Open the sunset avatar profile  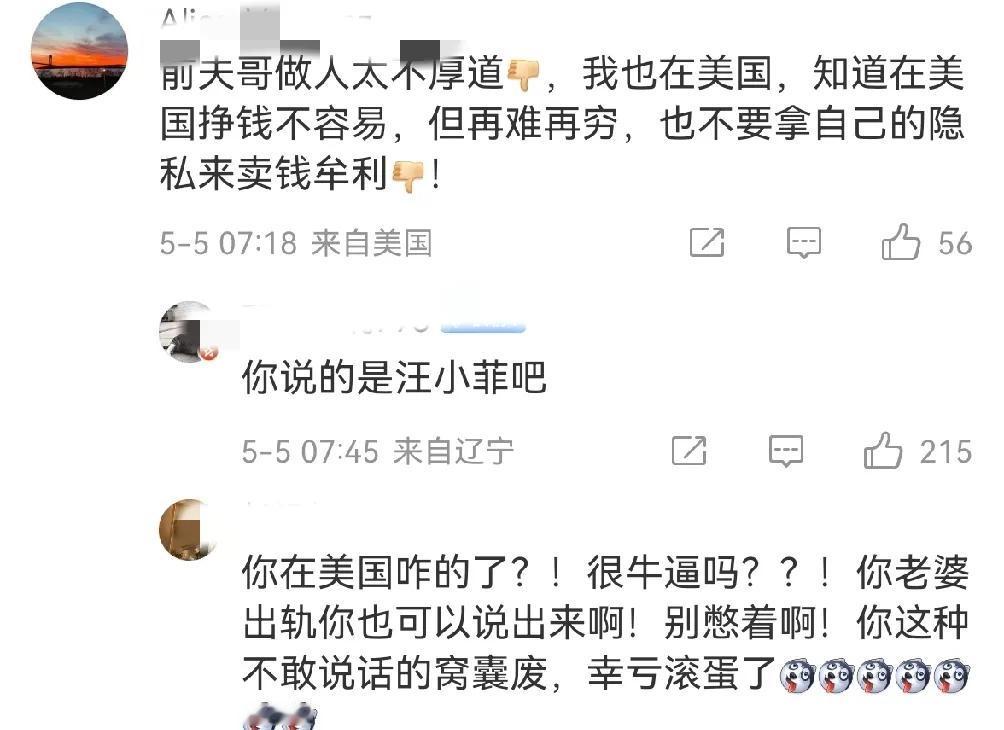79,51
